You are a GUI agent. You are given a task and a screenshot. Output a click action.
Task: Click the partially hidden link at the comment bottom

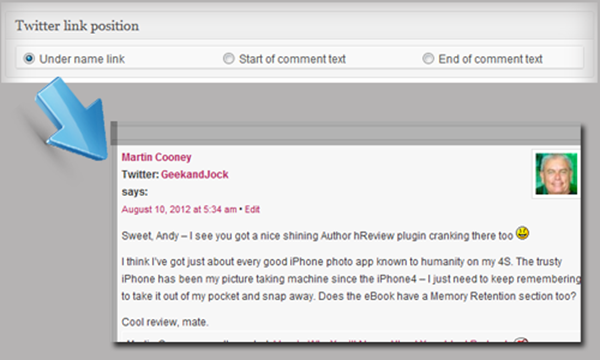[x=390, y=340]
